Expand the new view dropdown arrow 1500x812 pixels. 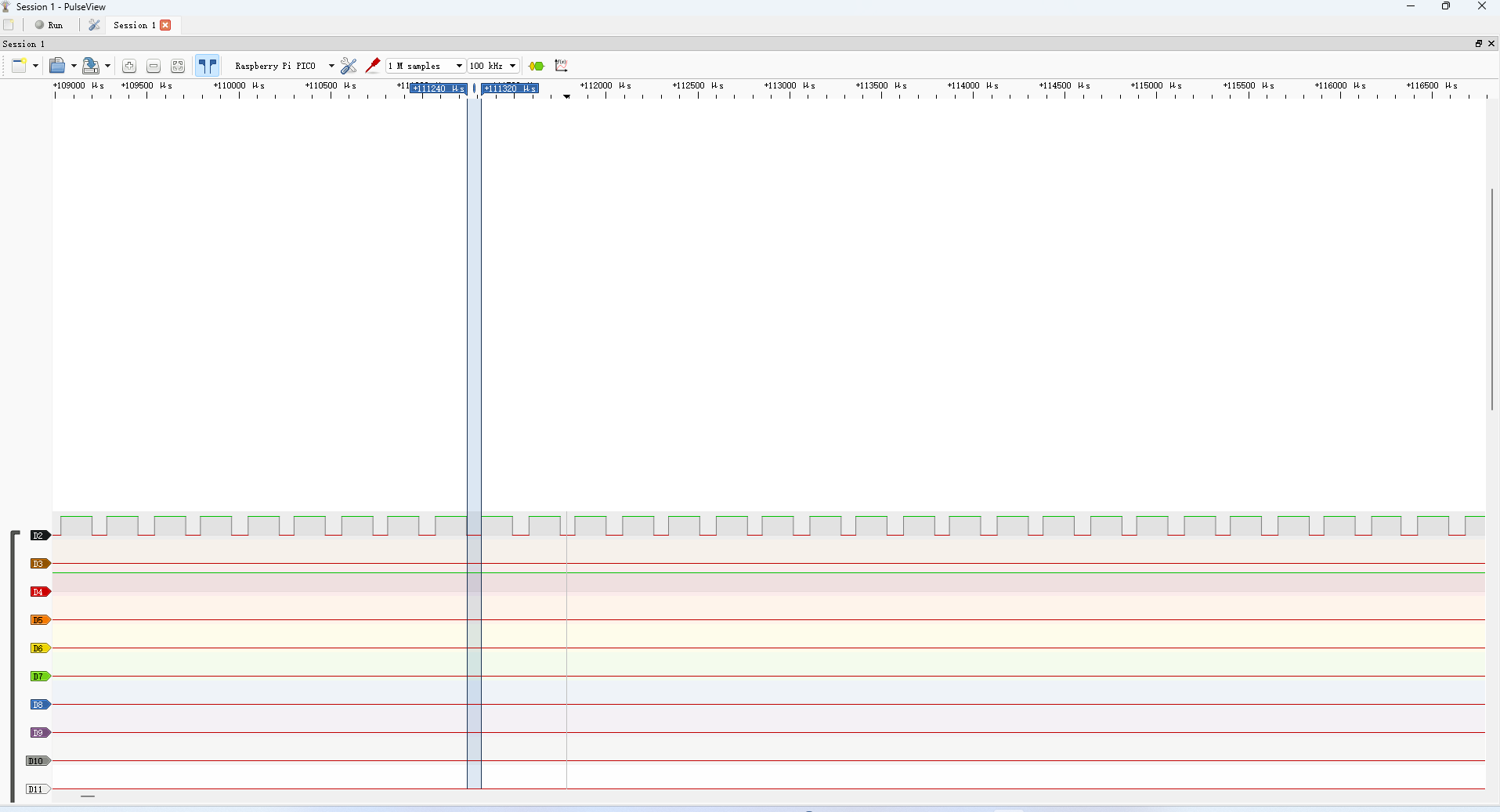[x=35, y=66]
